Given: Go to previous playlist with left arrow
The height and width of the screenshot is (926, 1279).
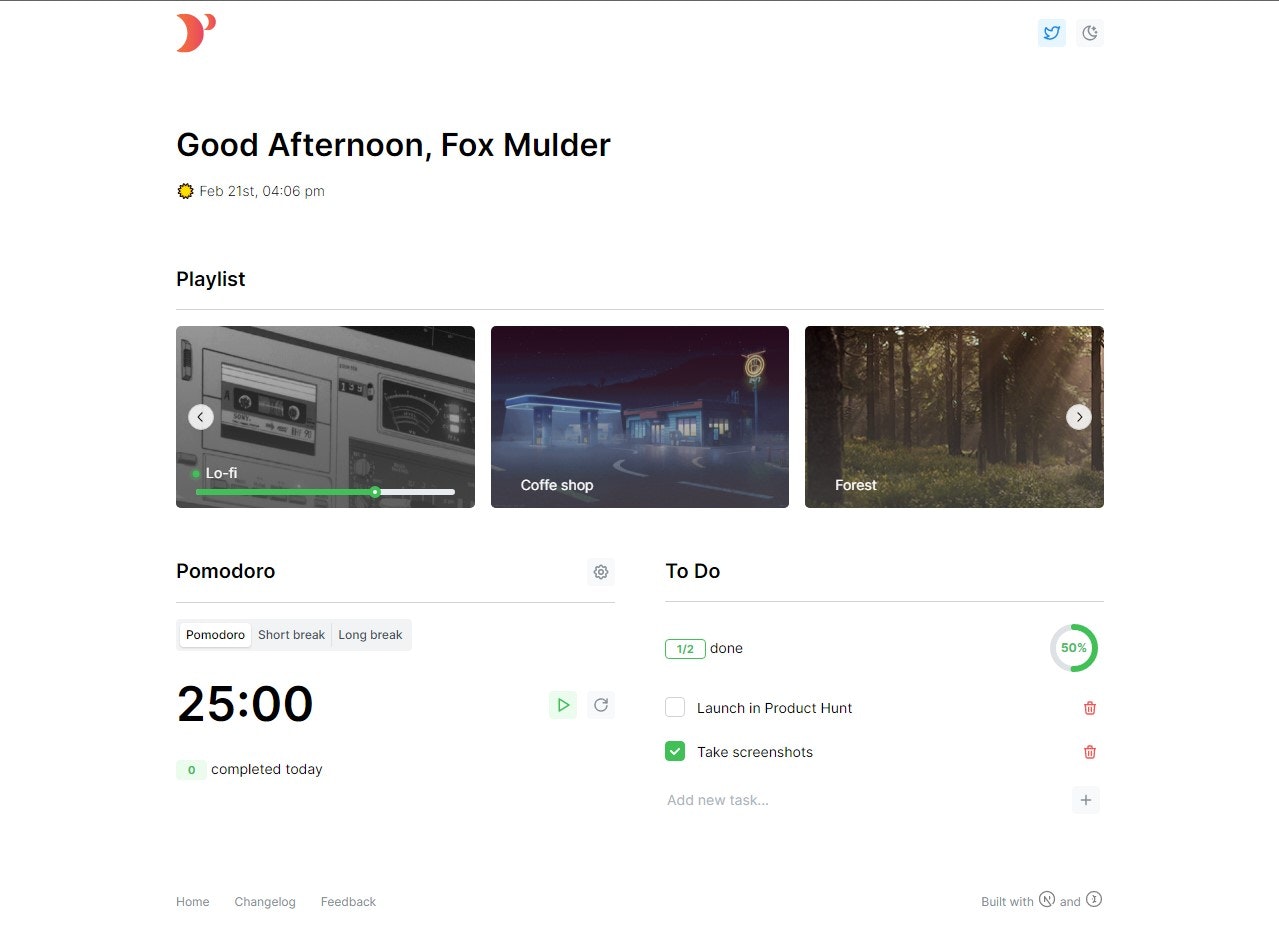Looking at the screenshot, I should point(201,417).
